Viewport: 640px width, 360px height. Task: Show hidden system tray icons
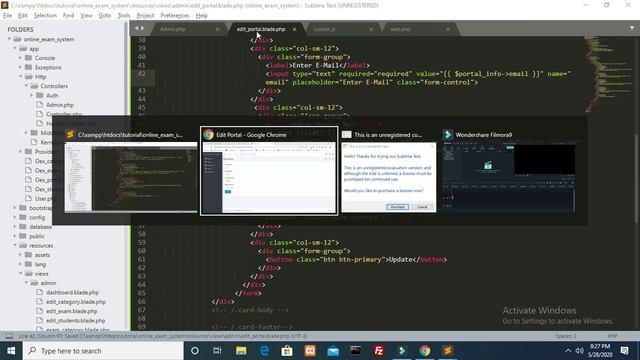[x=568, y=351]
